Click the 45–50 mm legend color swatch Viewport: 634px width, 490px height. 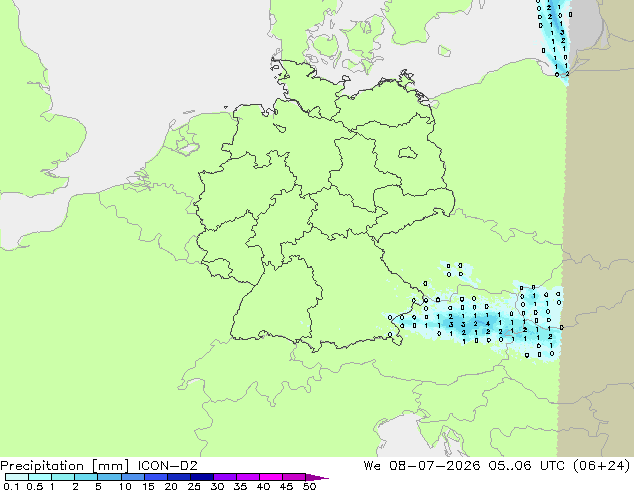click(294, 477)
